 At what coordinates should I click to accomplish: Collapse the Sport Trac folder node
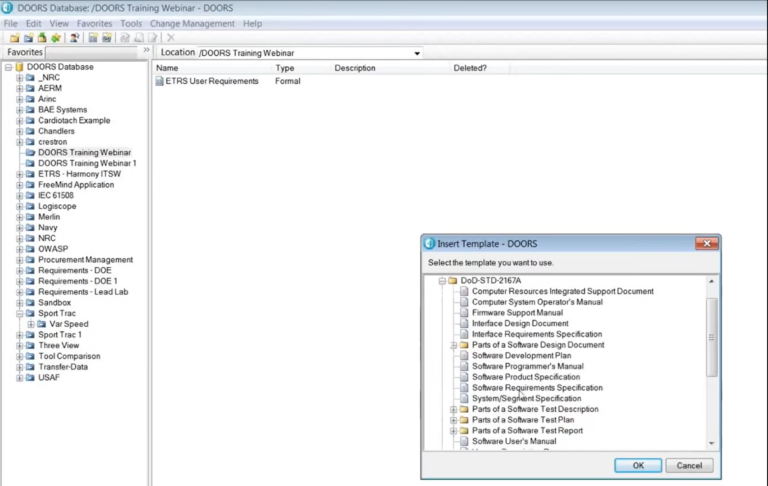point(19,314)
